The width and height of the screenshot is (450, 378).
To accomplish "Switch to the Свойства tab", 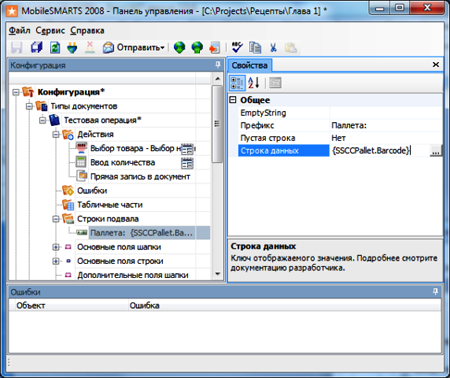I will (x=250, y=65).
